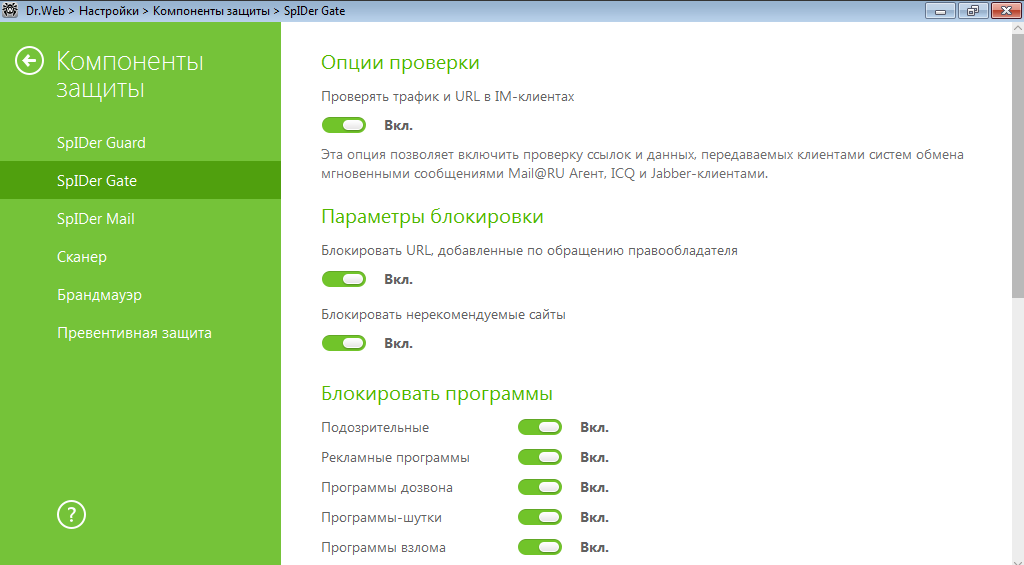Open the SpIDer Mail section
This screenshot has height=565, width=1024.
pos(140,218)
